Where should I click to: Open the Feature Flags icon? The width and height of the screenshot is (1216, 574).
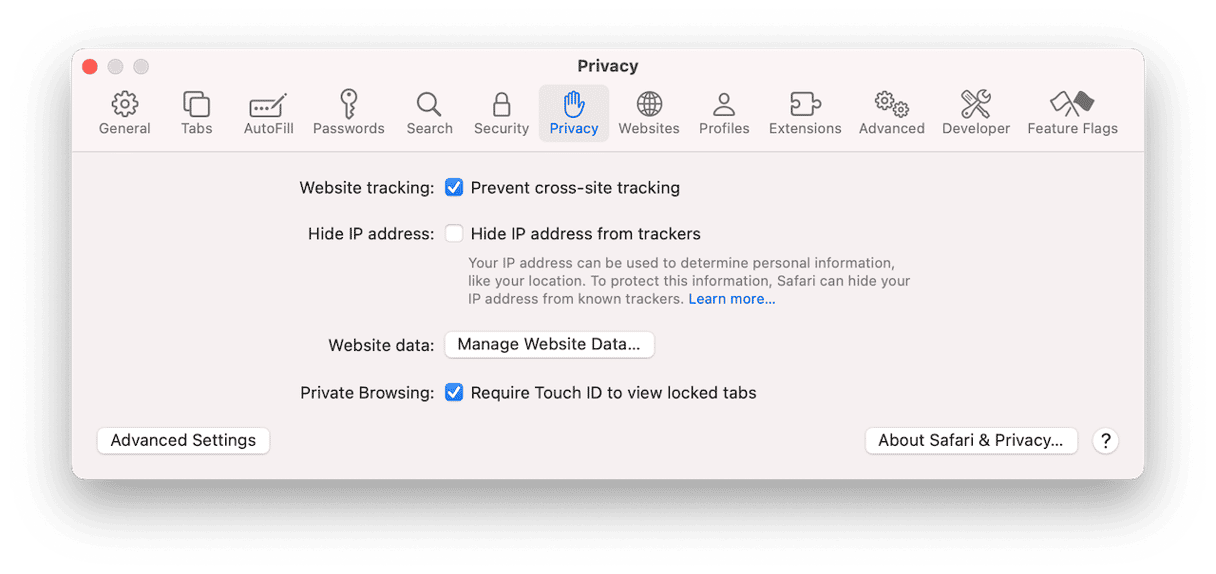[x=1072, y=104]
